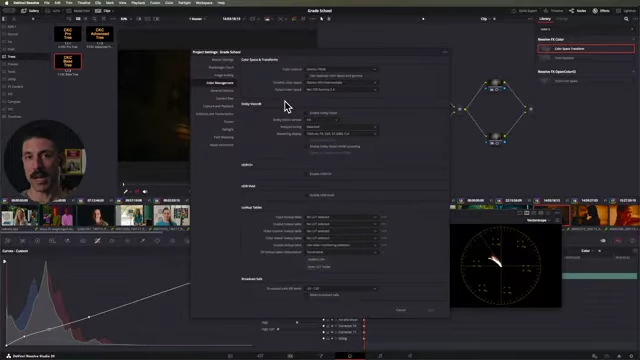
Task: Open the Output color space dropdown
Action: click(341, 89)
